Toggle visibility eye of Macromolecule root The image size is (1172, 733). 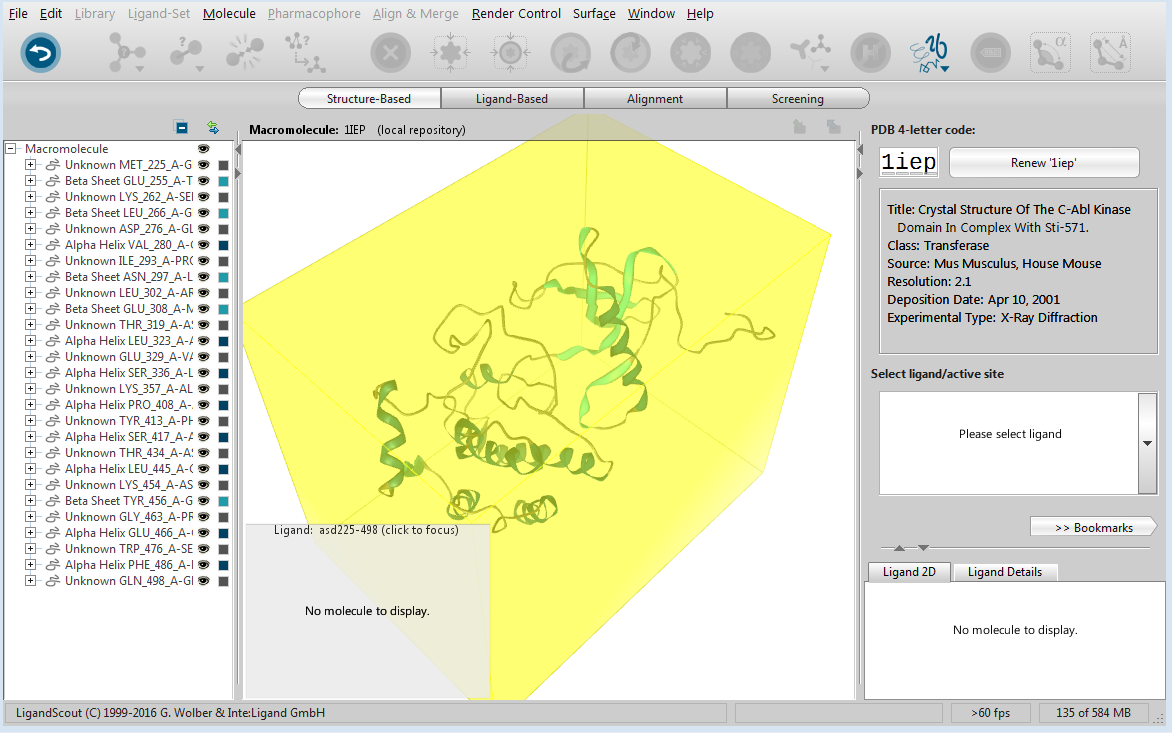click(203, 149)
